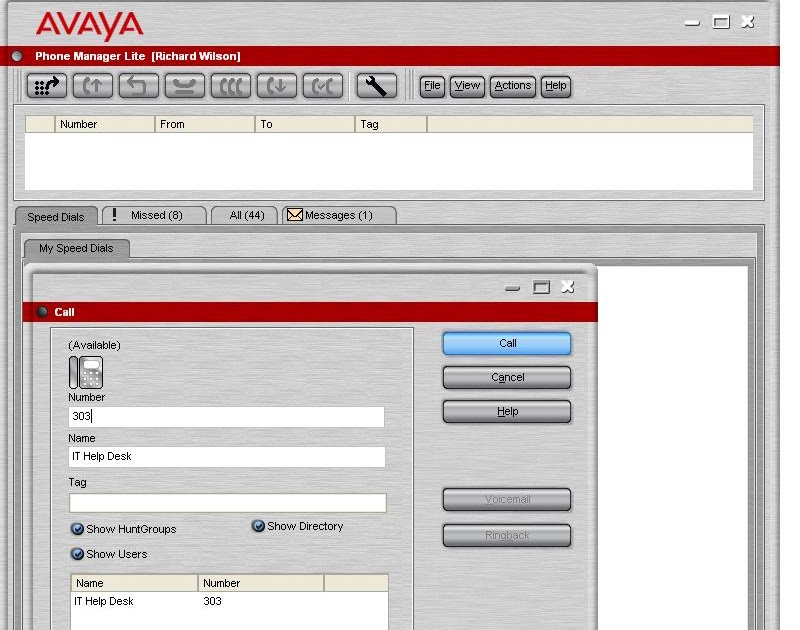The height and width of the screenshot is (630, 800).
Task: Switch to the All (44) tab
Action: [x=244, y=215]
